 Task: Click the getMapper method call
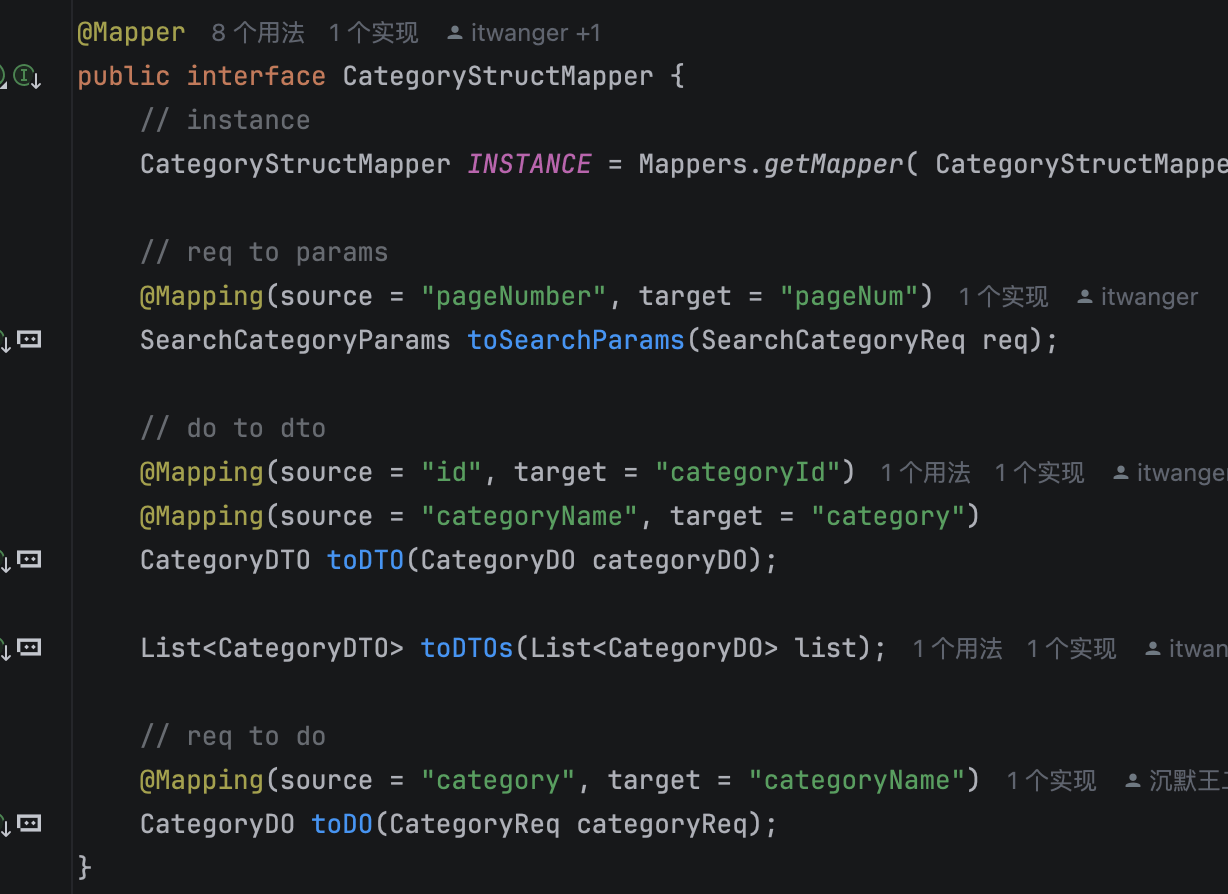pos(833,164)
